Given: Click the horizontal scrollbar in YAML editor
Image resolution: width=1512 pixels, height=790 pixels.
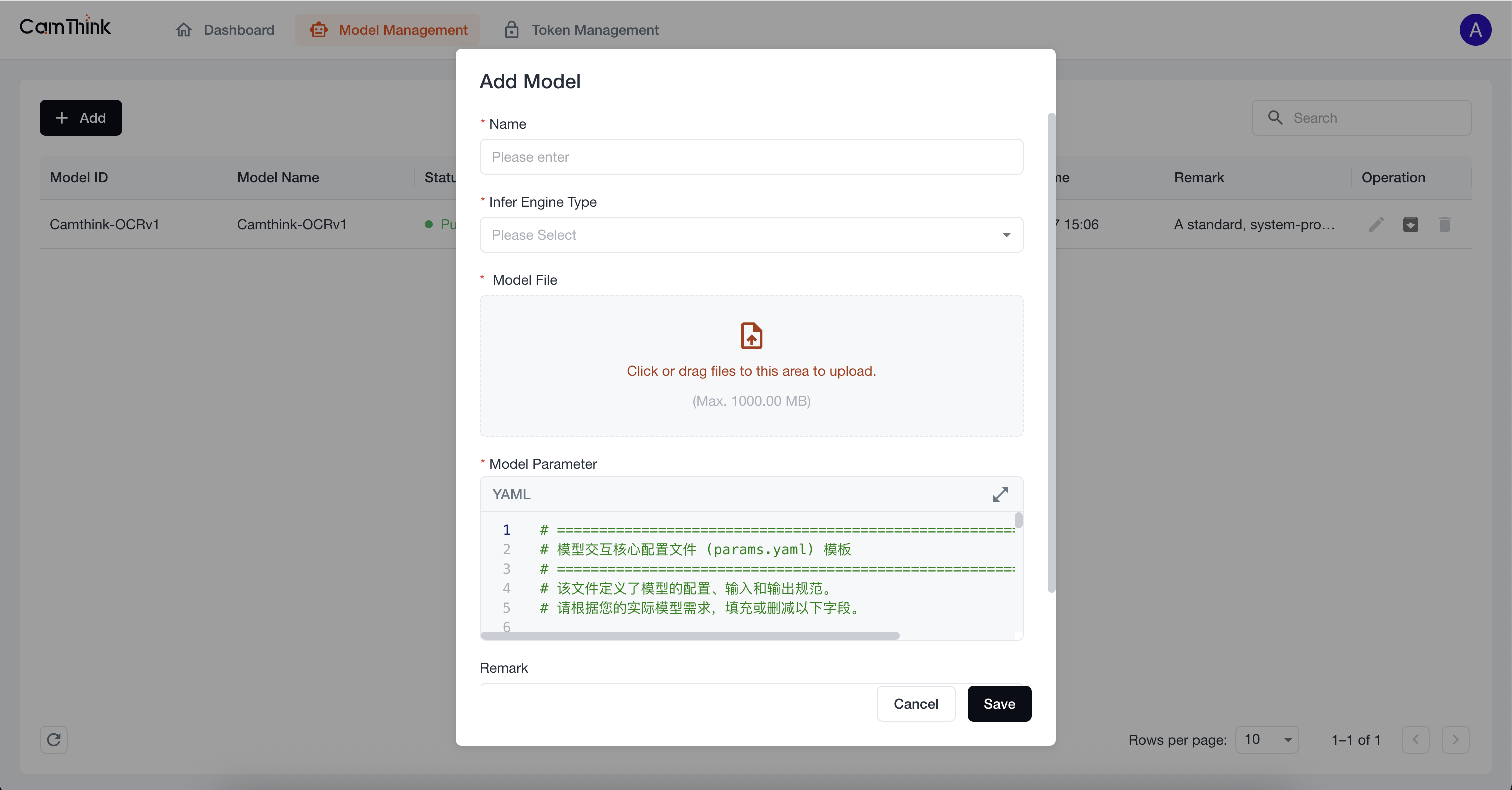Looking at the screenshot, I should (x=689, y=636).
